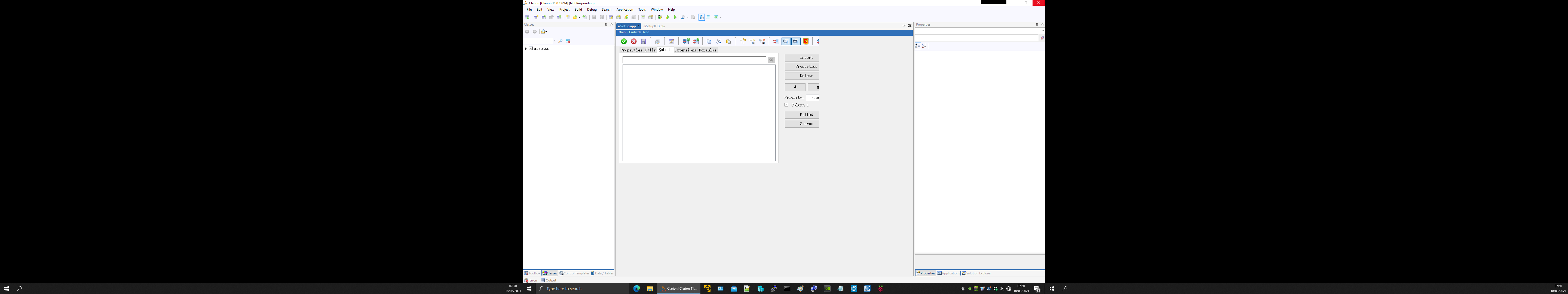Open dropdown arrow beside back-navigation toolbar icon

coord(688,17)
